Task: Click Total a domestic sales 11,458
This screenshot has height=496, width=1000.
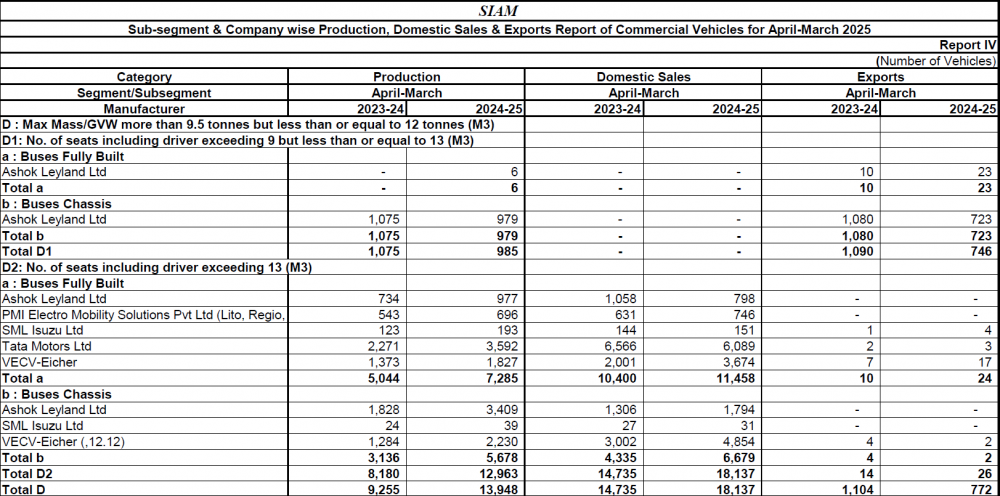Action: 736,378
